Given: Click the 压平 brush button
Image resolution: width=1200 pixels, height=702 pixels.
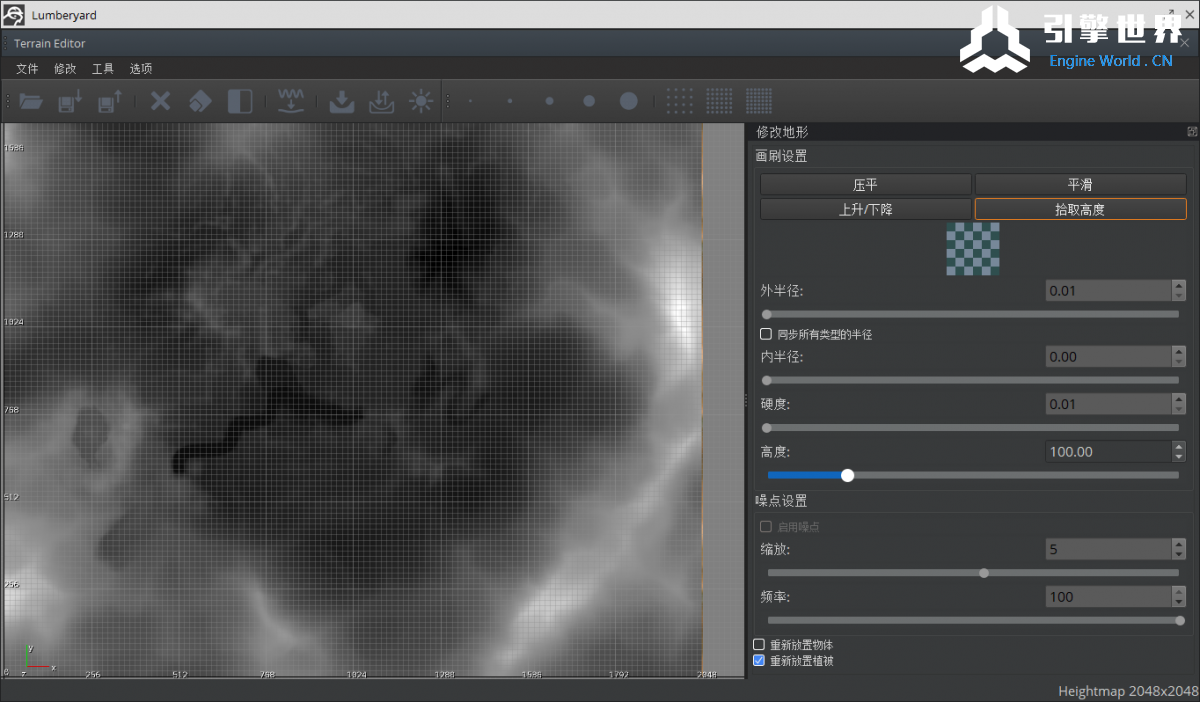Looking at the screenshot, I should [865, 185].
